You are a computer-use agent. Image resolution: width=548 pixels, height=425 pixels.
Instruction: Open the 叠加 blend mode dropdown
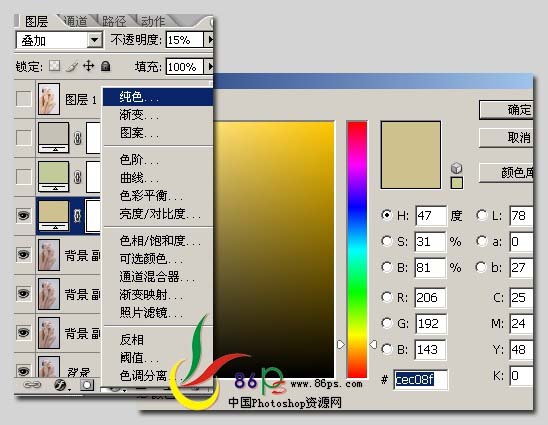point(94,39)
